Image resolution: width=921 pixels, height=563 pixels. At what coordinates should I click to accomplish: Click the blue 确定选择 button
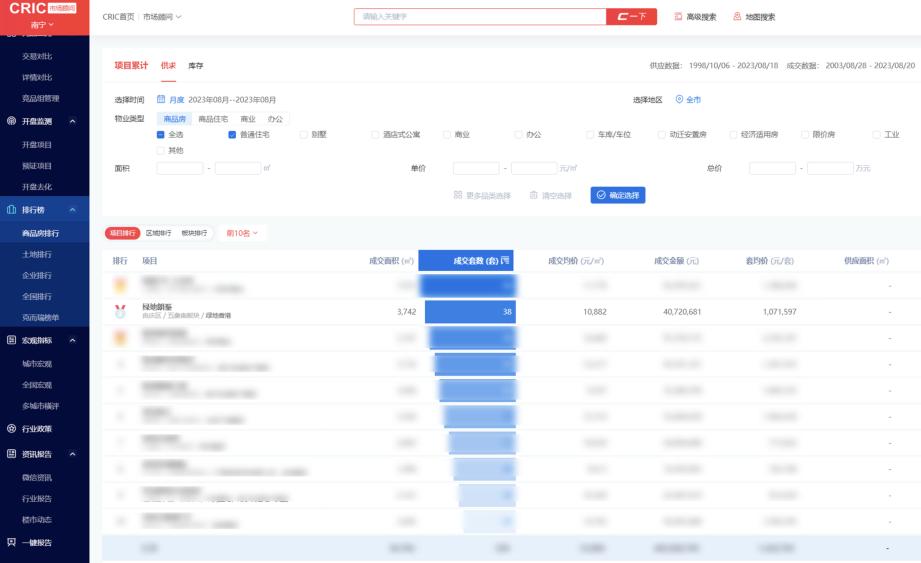tap(617, 195)
